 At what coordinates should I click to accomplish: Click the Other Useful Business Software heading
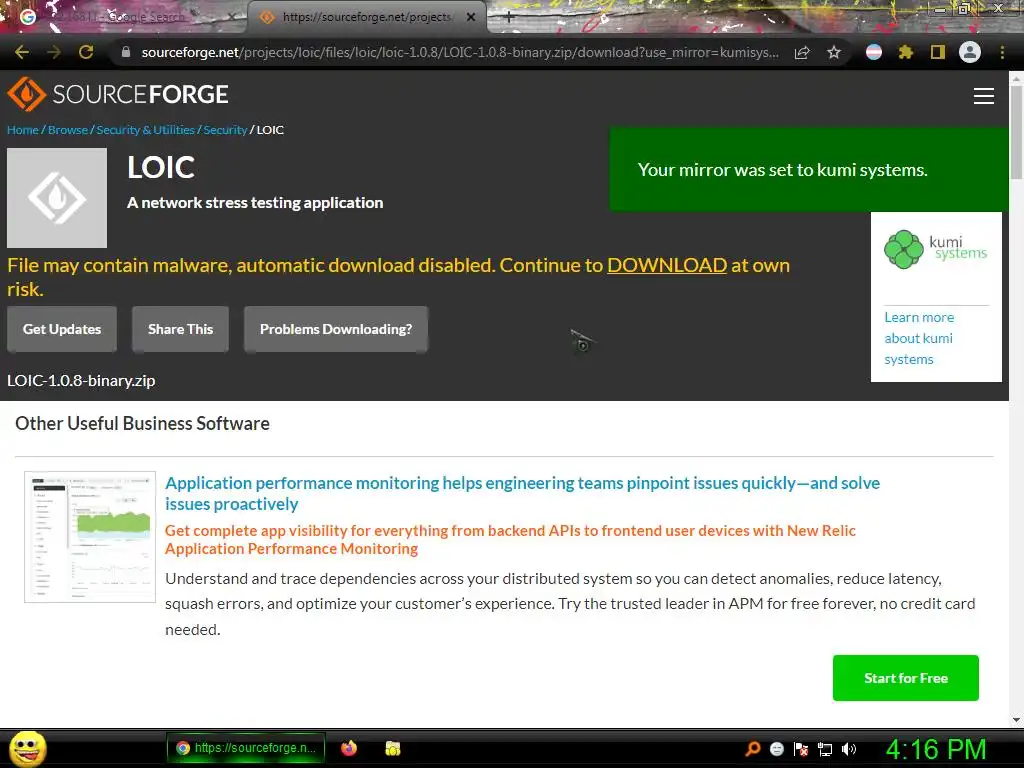pos(142,423)
